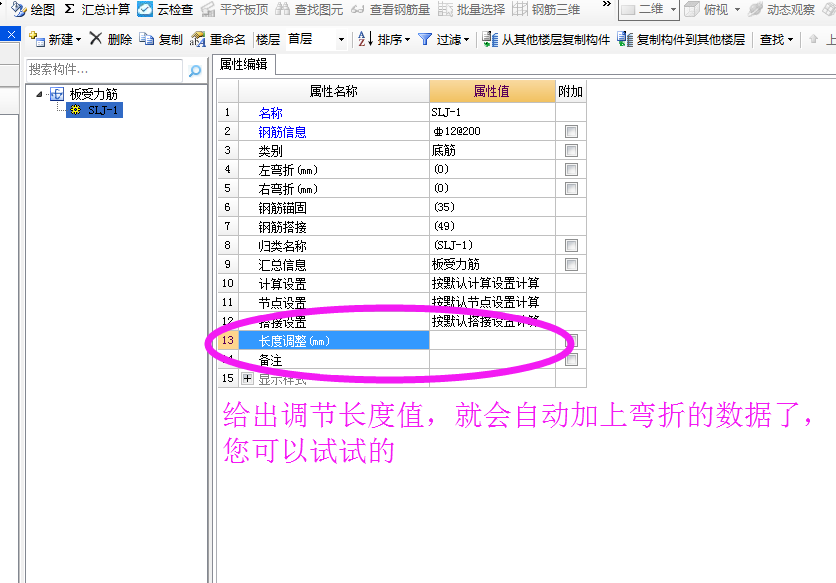
Task: Click the 属性值 column header
Action: [492, 91]
